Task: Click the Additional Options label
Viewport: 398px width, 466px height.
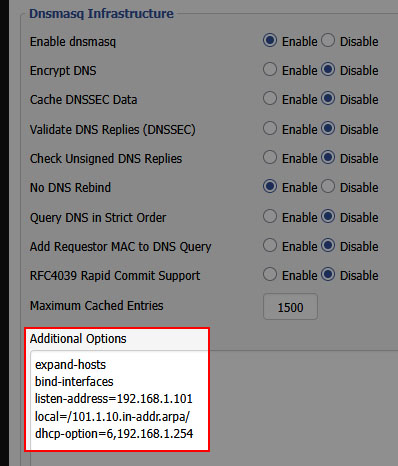Action: point(78,339)
